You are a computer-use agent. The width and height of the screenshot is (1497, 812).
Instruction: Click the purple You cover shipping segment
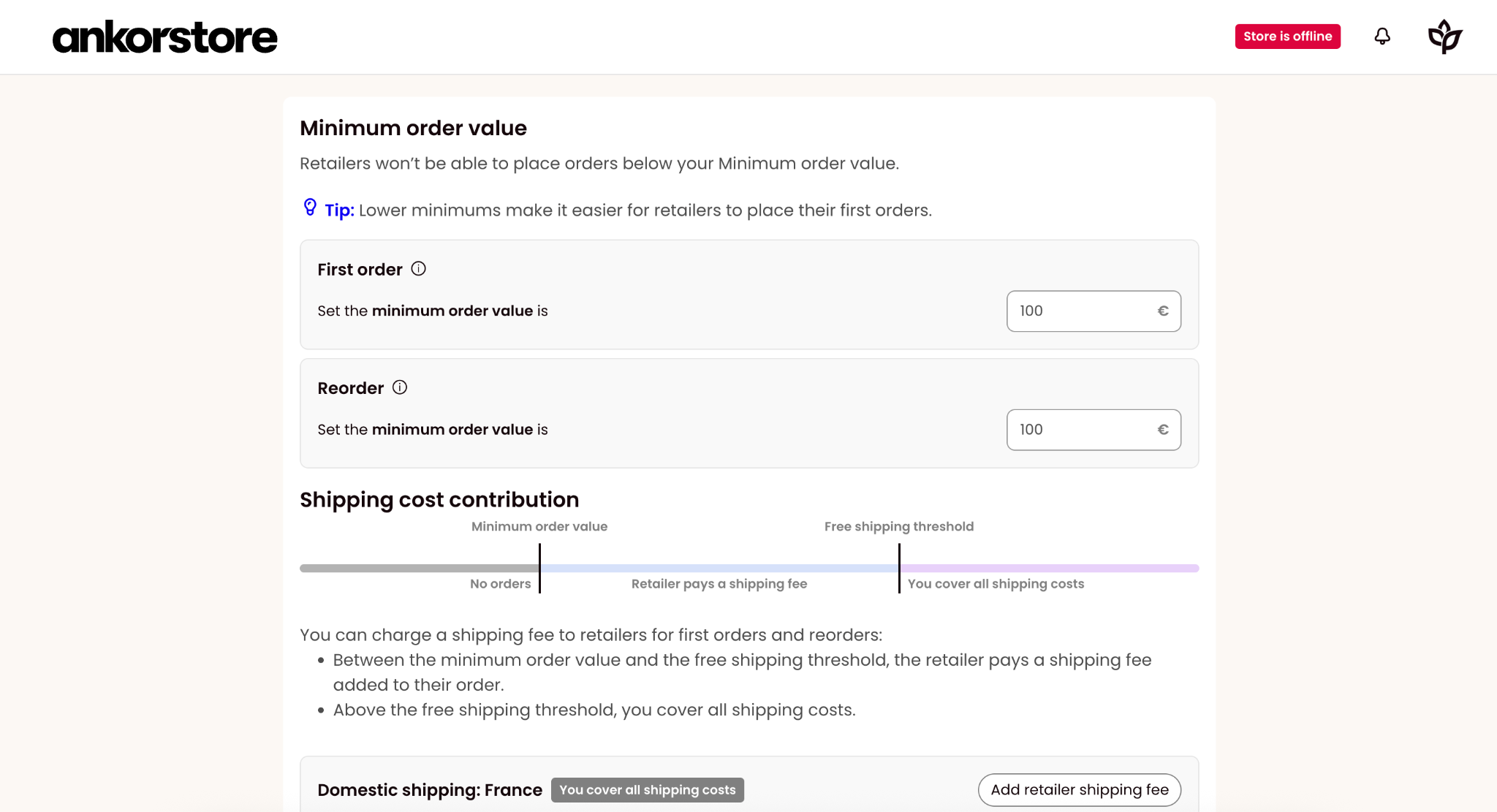point(1050,569)
